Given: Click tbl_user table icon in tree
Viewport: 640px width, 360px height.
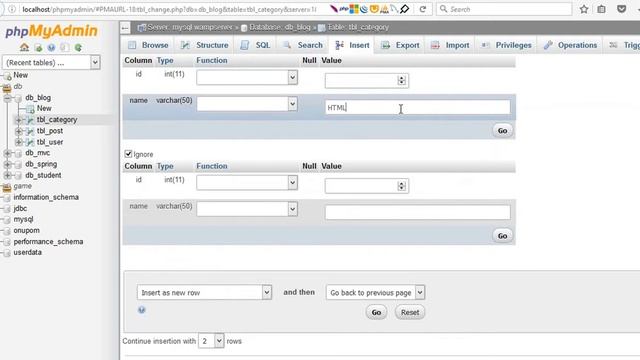Looking at the screenshot, I should [30, 142].
